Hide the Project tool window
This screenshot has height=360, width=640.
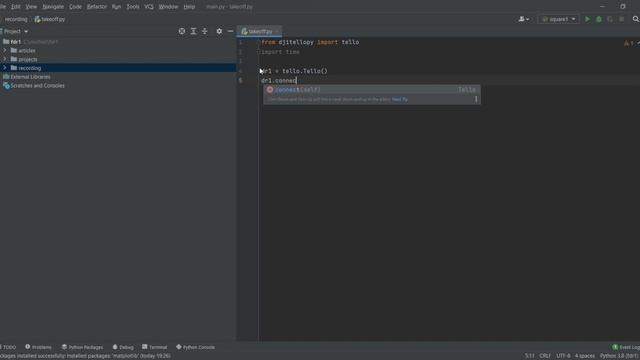click(x=230, y=31)
